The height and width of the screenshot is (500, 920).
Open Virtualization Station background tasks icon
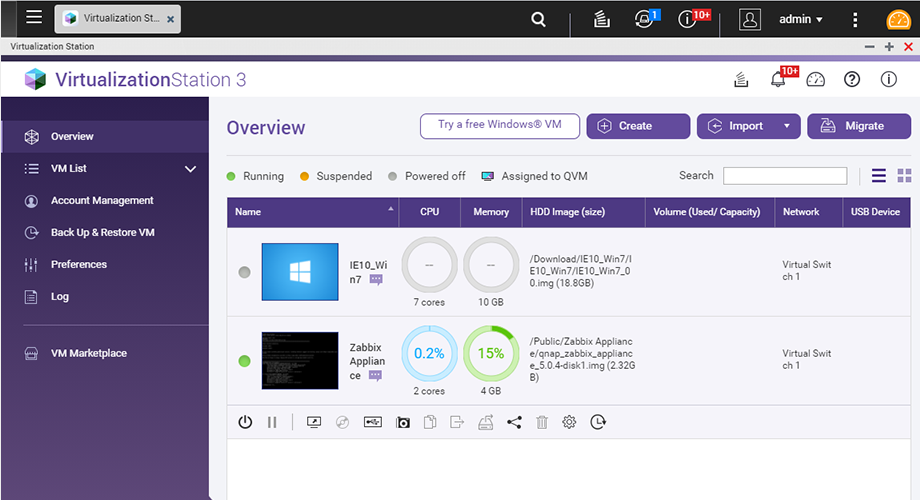(741, 79)
